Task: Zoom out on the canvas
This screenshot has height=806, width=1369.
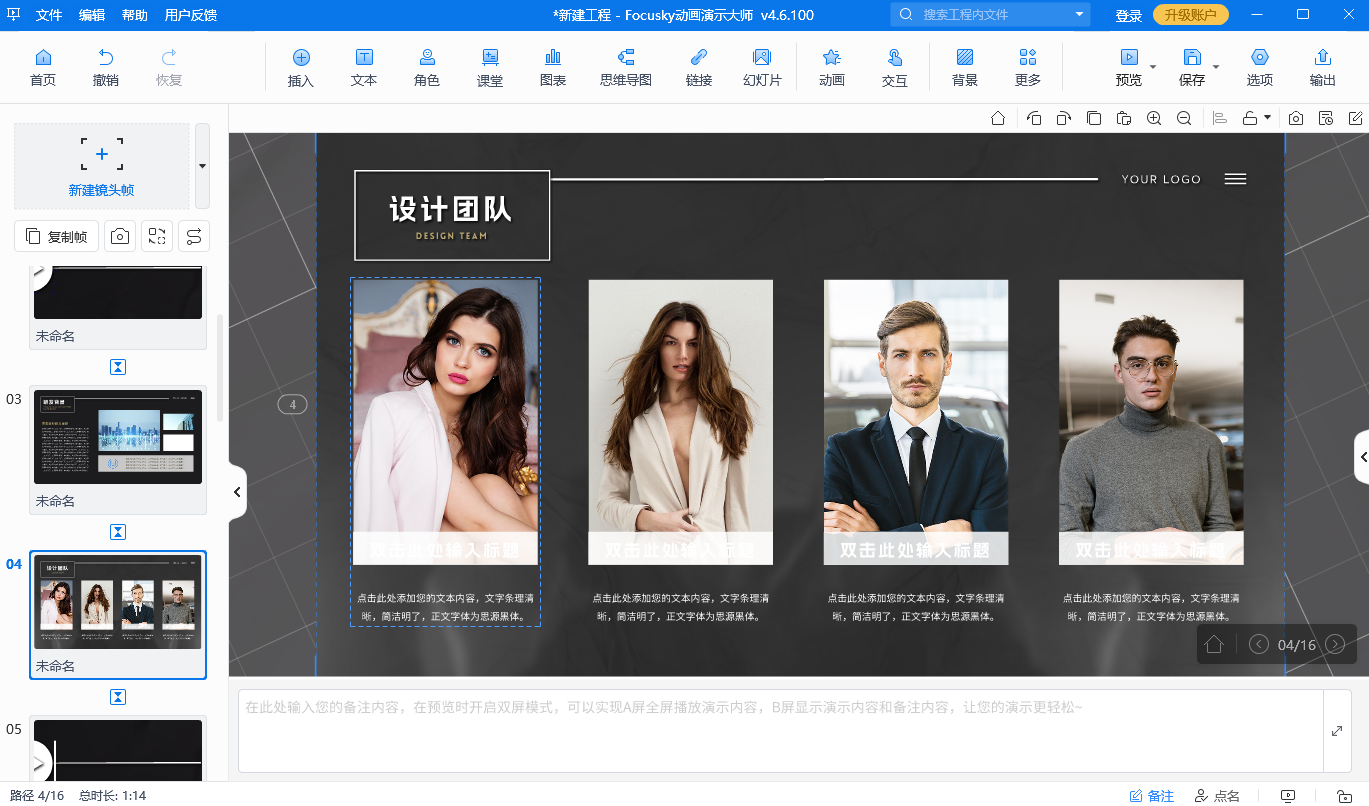Action: point(1184,118)
